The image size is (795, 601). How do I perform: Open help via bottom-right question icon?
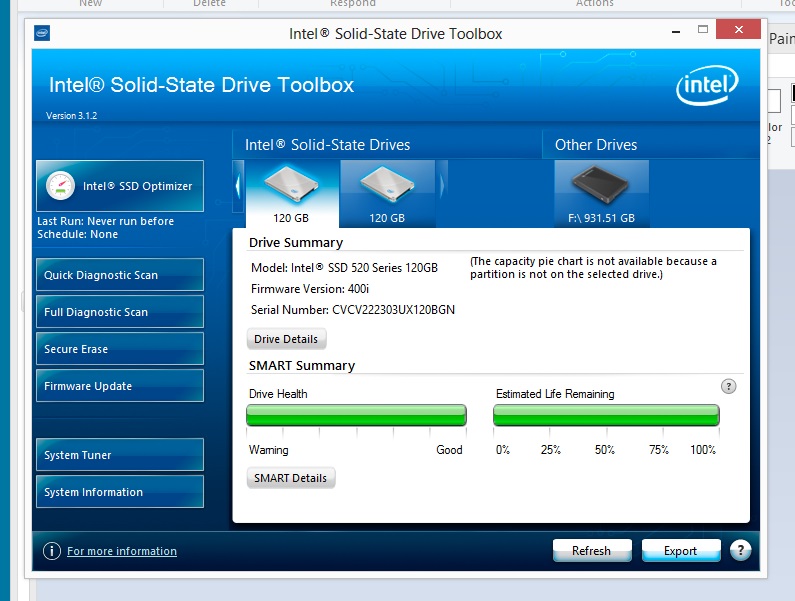[740, 550]
